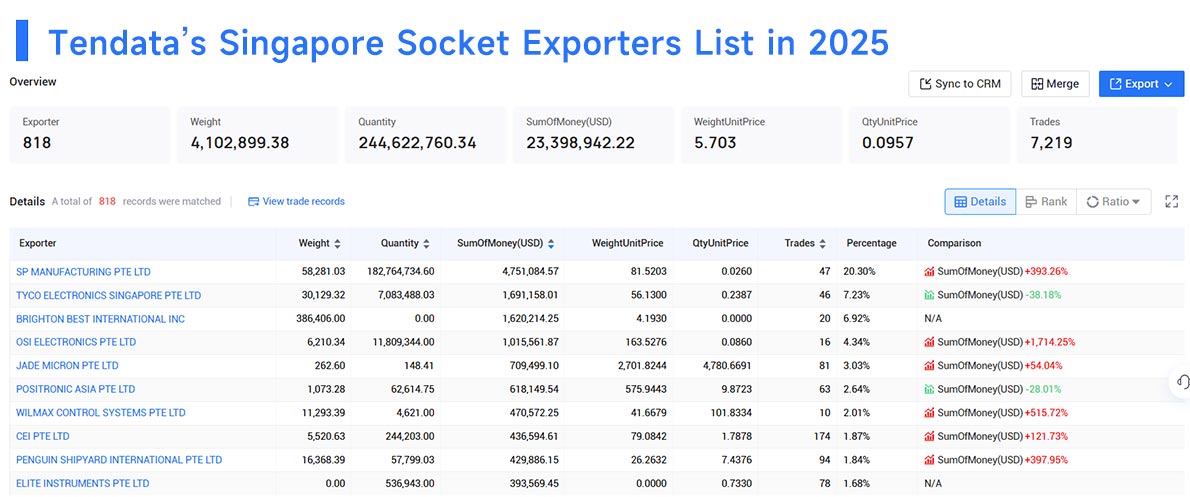Screen dimensions: 1190x497
Task: Click comparison chart icon for POSITRONIC ASIA
Action: click(929, 389)
